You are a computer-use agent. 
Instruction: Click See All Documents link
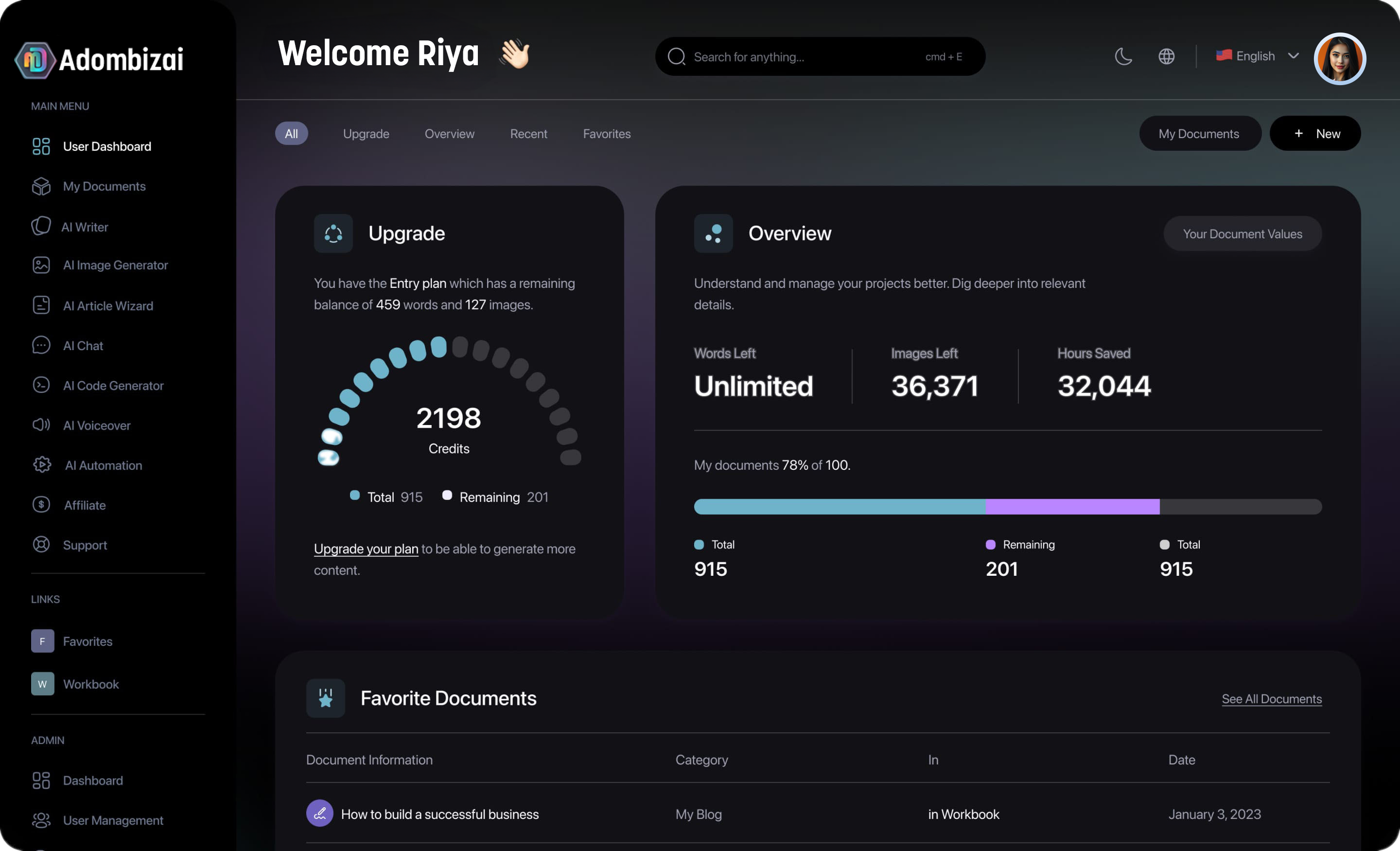pos(1272,699)
